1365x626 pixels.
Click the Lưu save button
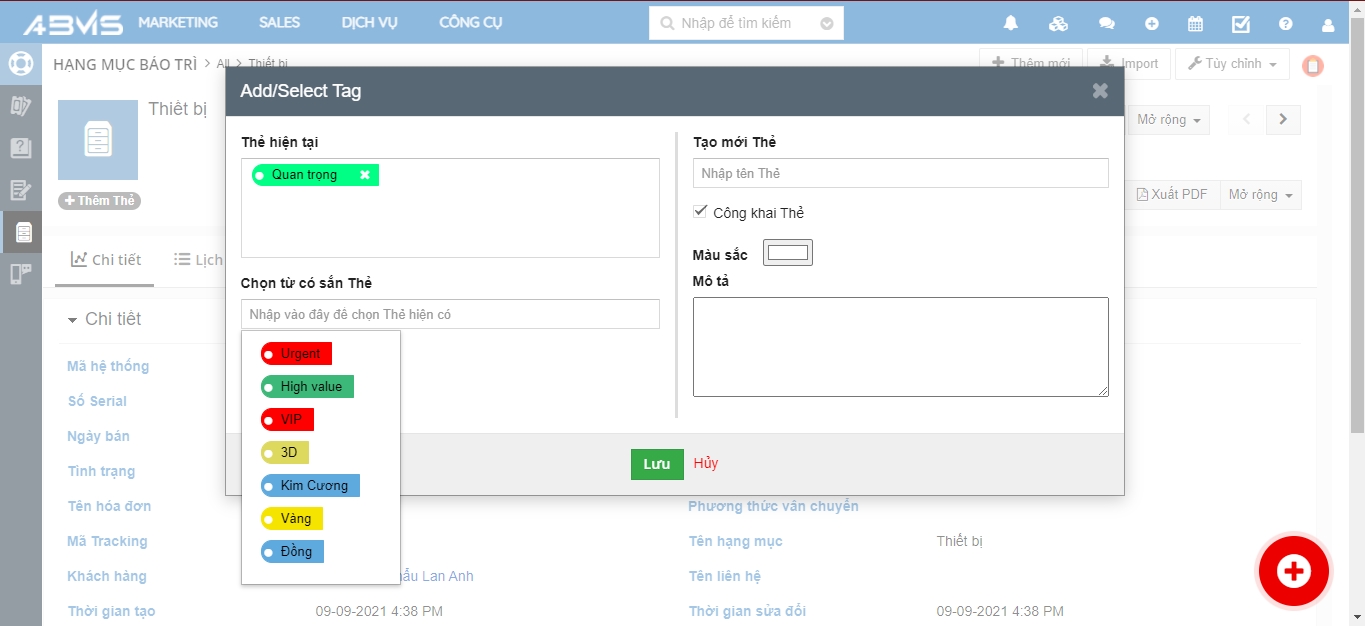coord(657,464)
